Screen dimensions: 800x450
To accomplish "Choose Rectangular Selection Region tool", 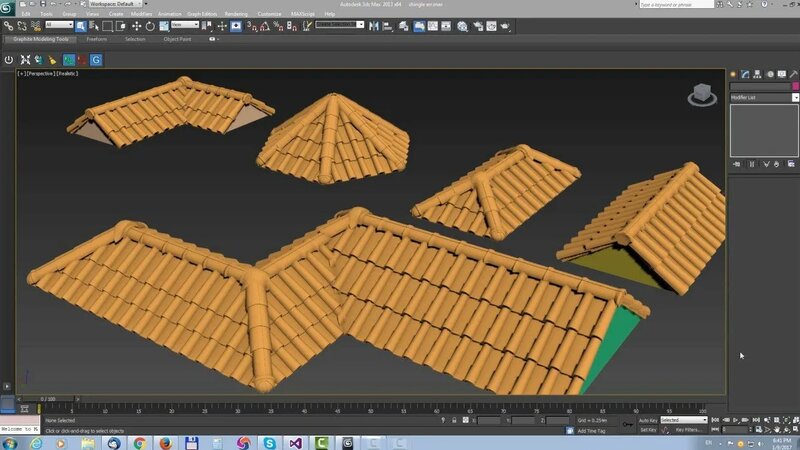I will pos(108,26).
